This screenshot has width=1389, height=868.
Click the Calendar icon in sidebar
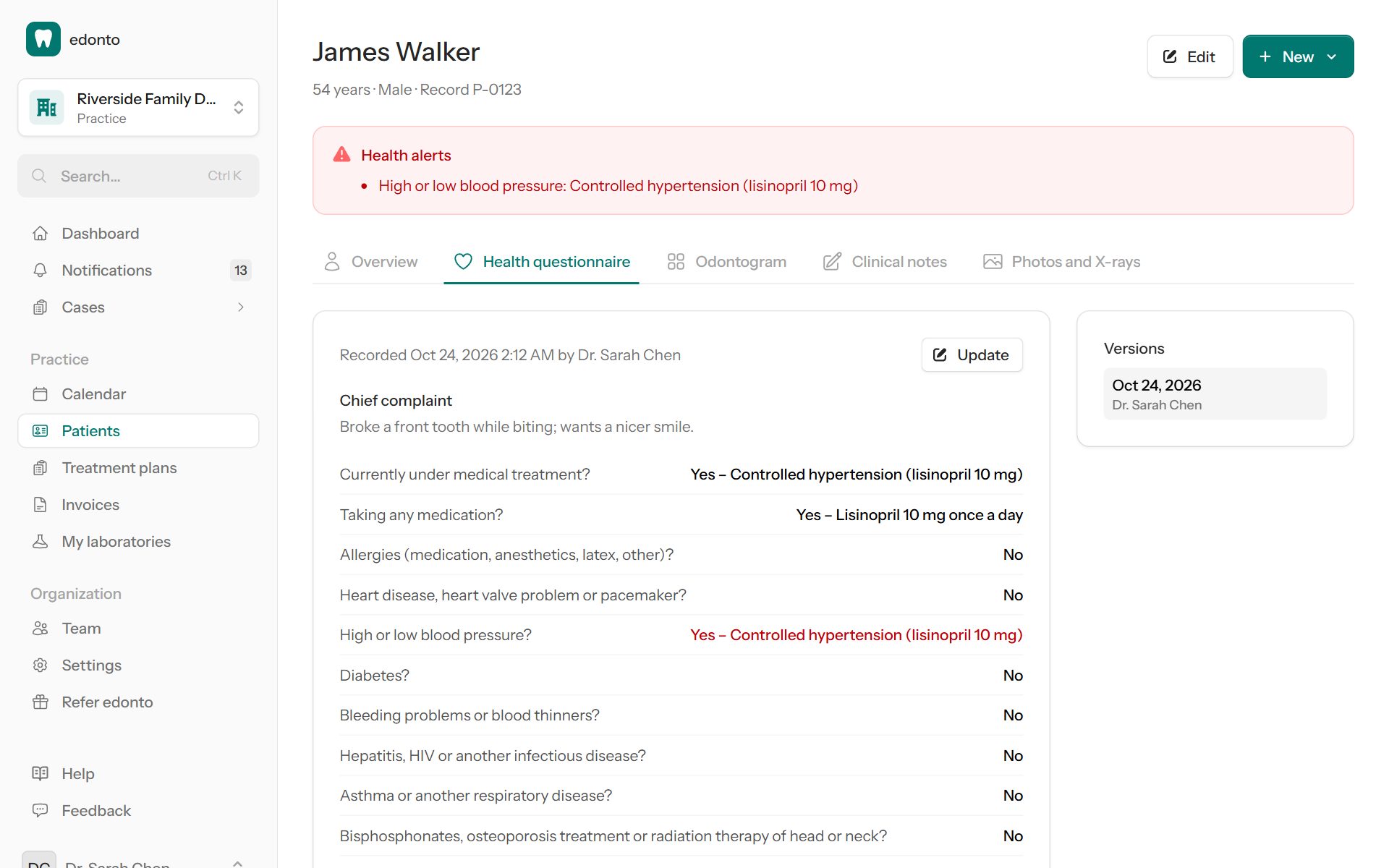[x=41, y=394]
